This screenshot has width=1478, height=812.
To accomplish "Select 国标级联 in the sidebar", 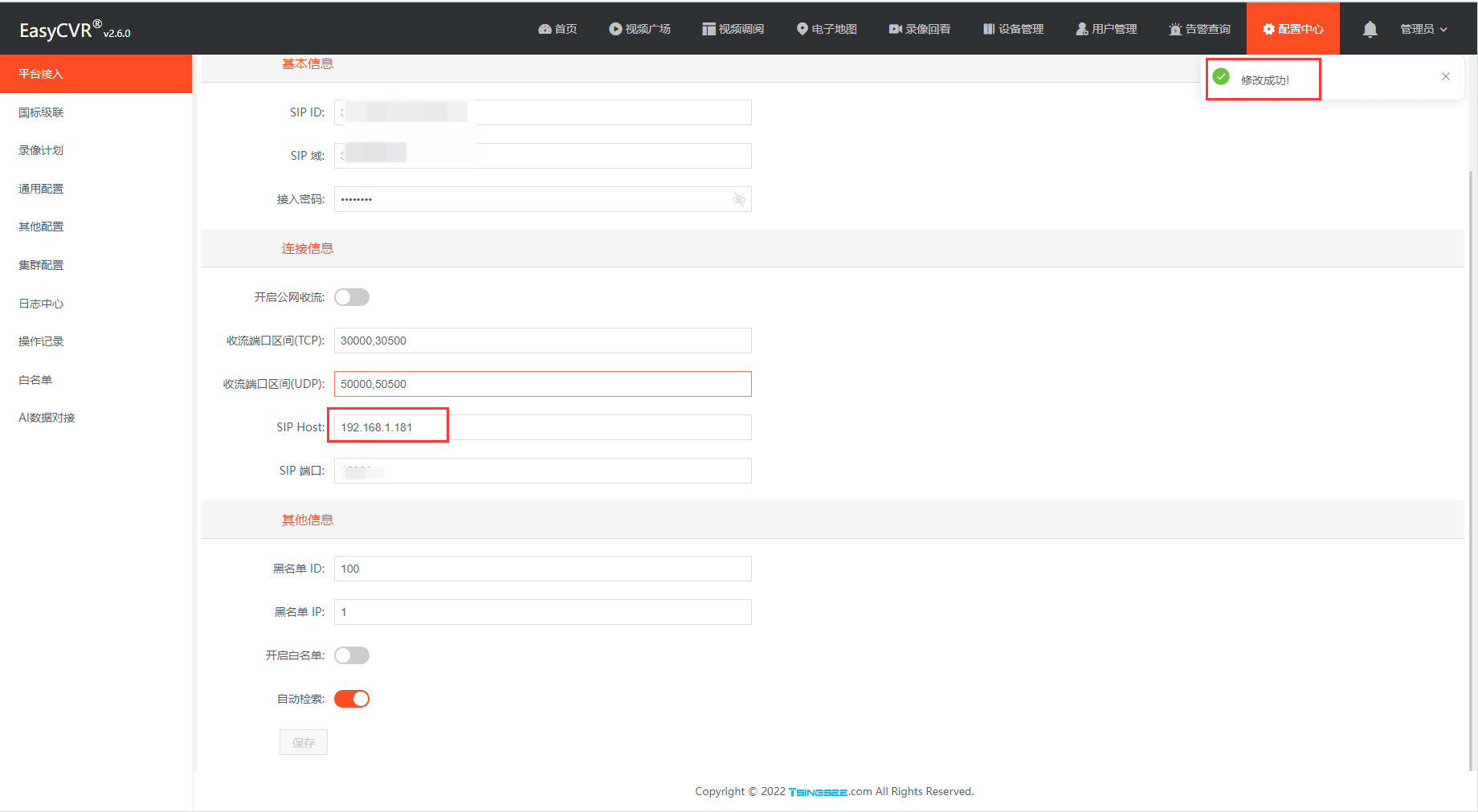I will click(x=41, y=112).
